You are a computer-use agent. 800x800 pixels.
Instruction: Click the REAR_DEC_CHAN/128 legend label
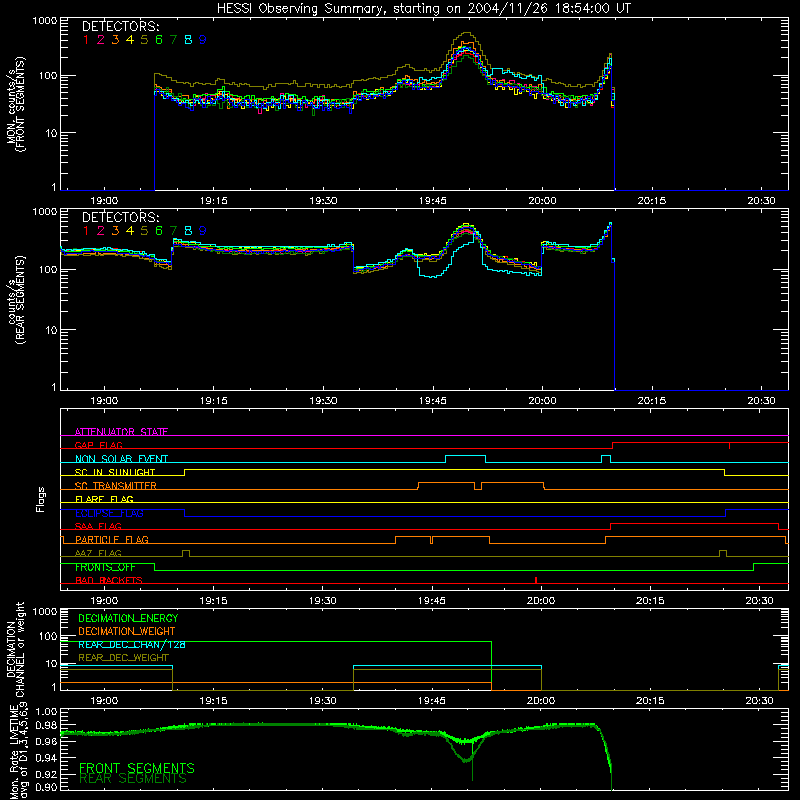132,645
